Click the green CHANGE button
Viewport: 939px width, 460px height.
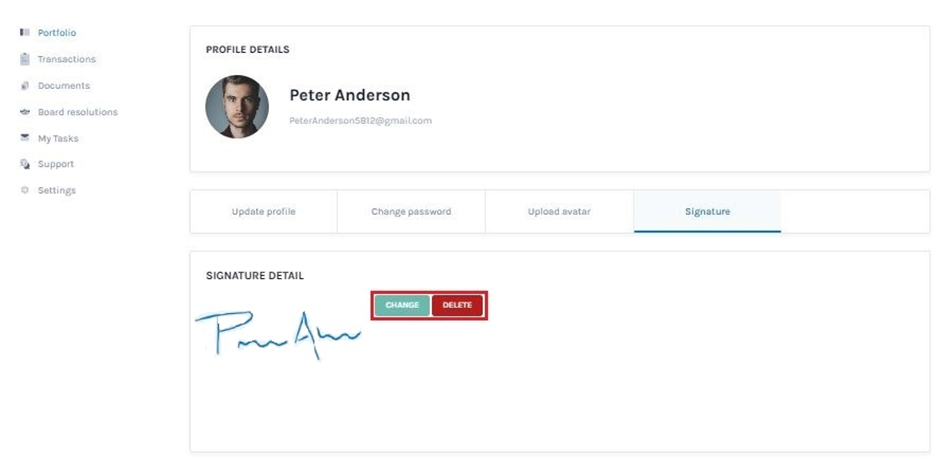(402, 305)
